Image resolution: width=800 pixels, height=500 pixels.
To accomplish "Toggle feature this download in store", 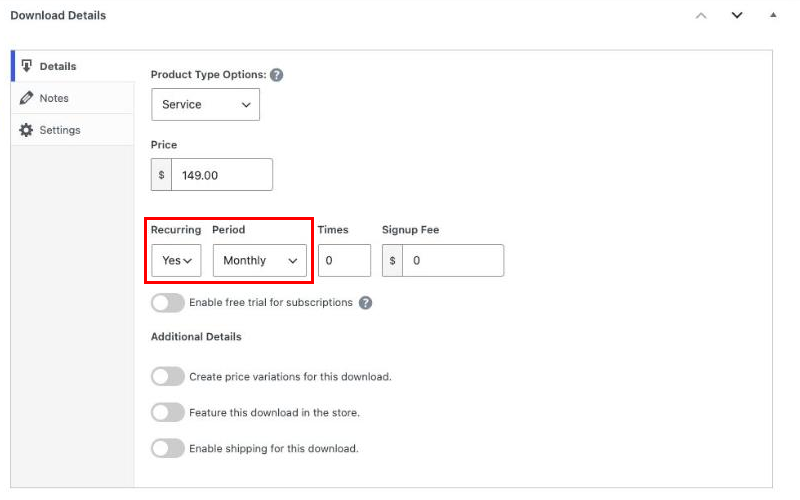I will [x=168, y=413].
